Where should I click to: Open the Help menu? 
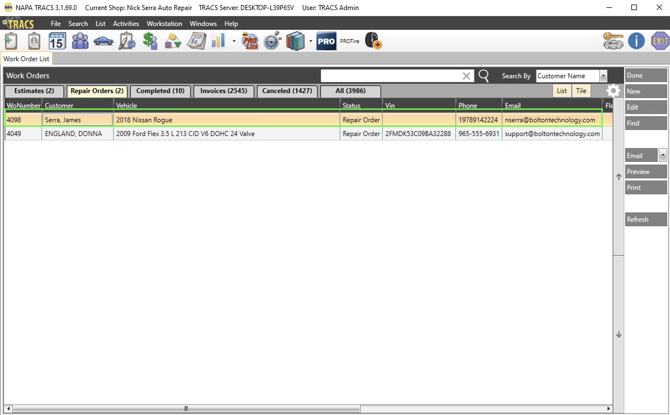click(231, 24)
